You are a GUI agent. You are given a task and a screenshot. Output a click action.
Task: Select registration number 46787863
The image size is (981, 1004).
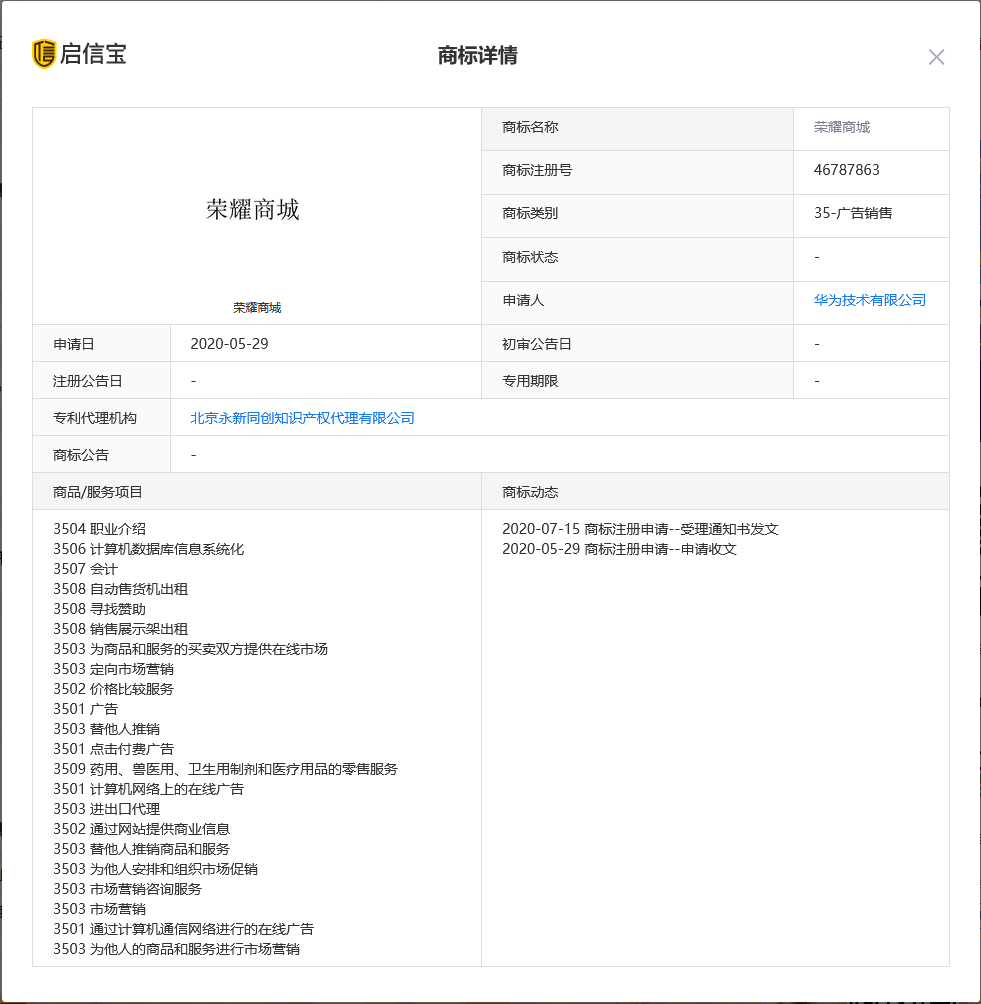[847, 170]
